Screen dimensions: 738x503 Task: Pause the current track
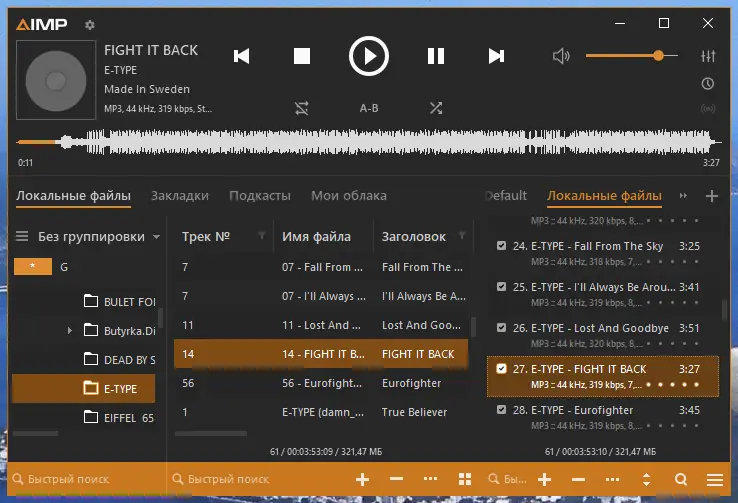pos(436,56)
